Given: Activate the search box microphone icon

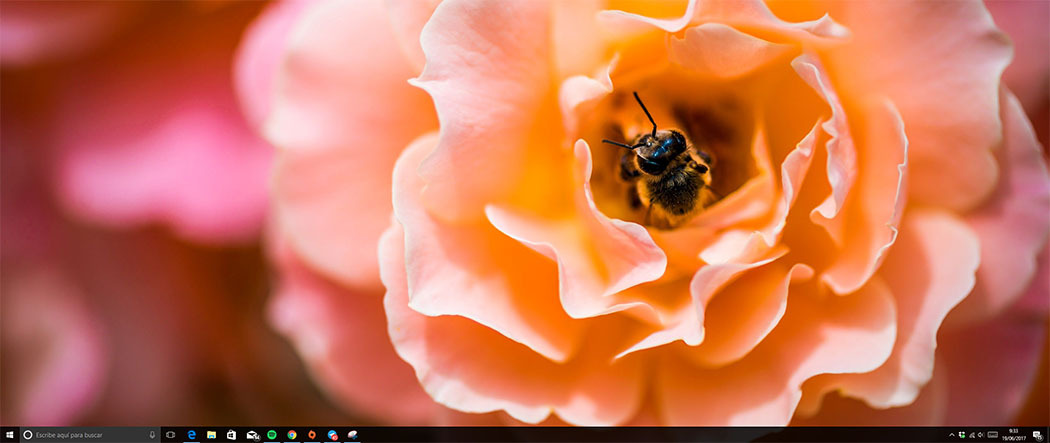Looking at the screenshot, I should coord(152,435).
